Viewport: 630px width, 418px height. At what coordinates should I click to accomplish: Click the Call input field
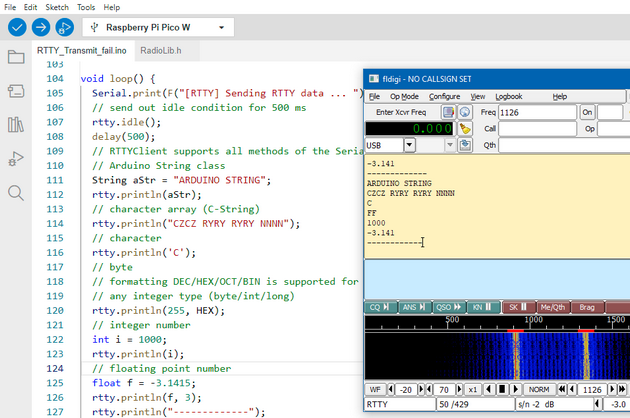click(537, 129)
